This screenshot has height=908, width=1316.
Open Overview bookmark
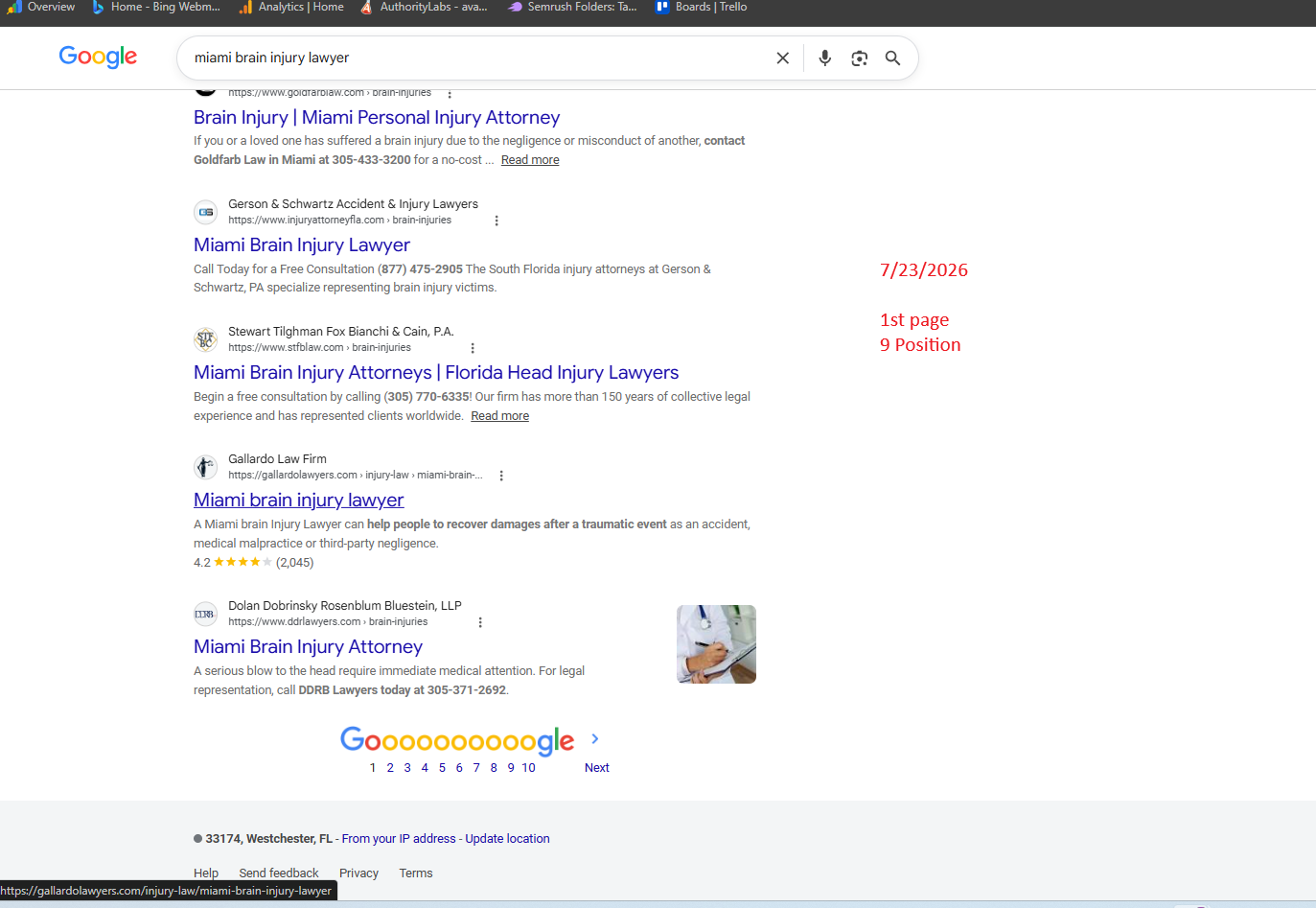pyautogui.click(x=41, y=7)
